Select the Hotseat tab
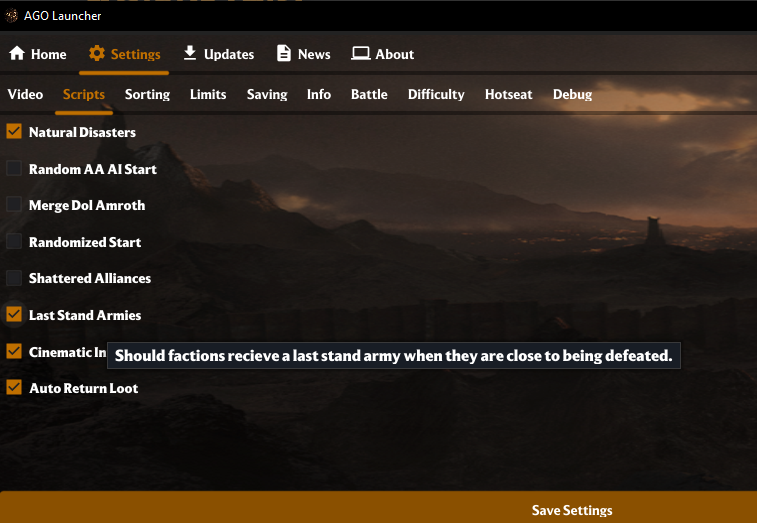The width and height of the screenshot is (757, 523). 508,94
